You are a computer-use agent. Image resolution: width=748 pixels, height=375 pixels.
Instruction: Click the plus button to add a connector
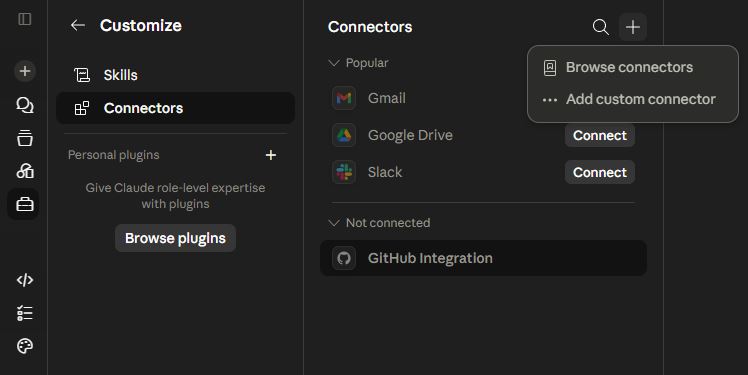tap(633, 27)
